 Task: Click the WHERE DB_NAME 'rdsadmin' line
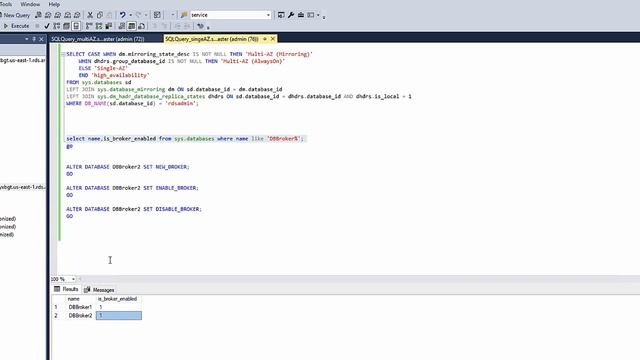[x=132, y=104]
